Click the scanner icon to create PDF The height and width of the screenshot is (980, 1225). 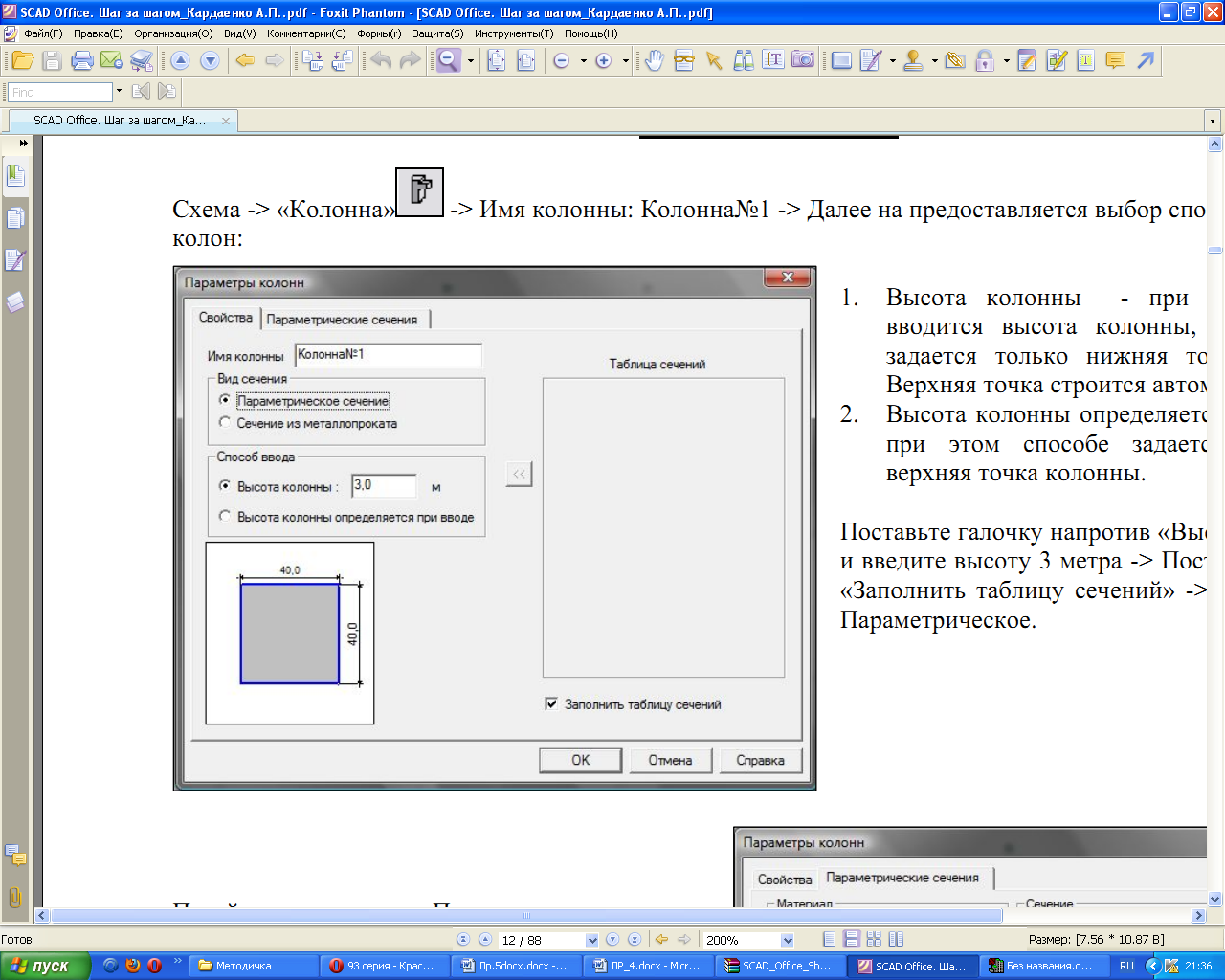point(142,61)
